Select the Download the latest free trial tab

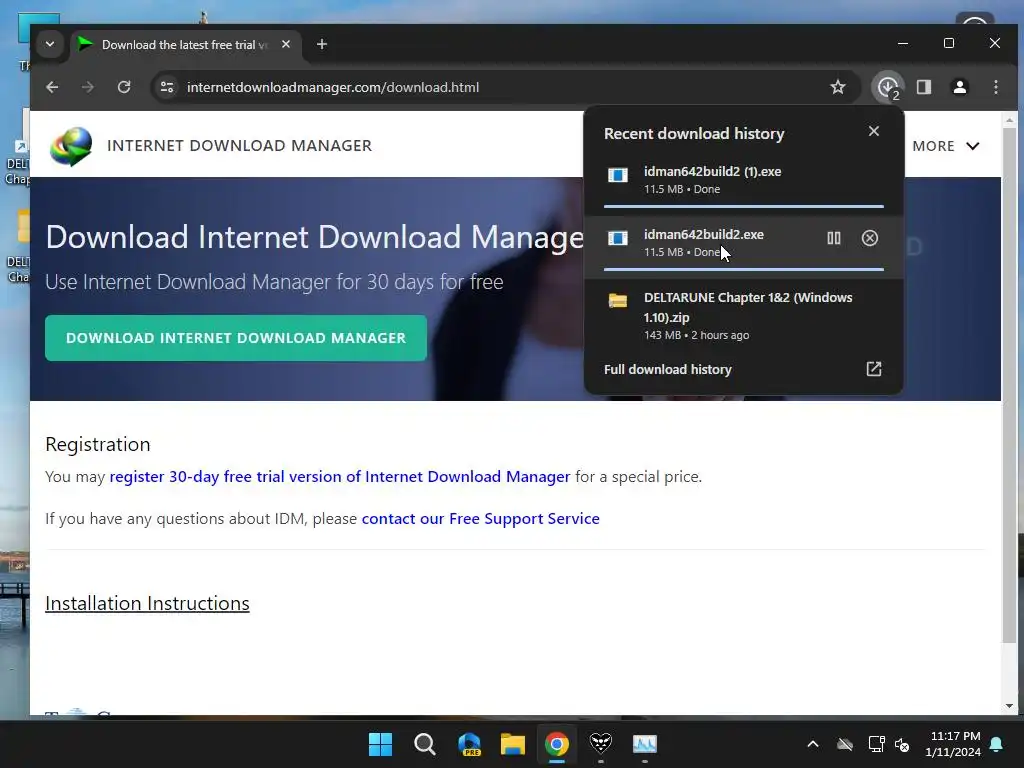tap(185, 44)
